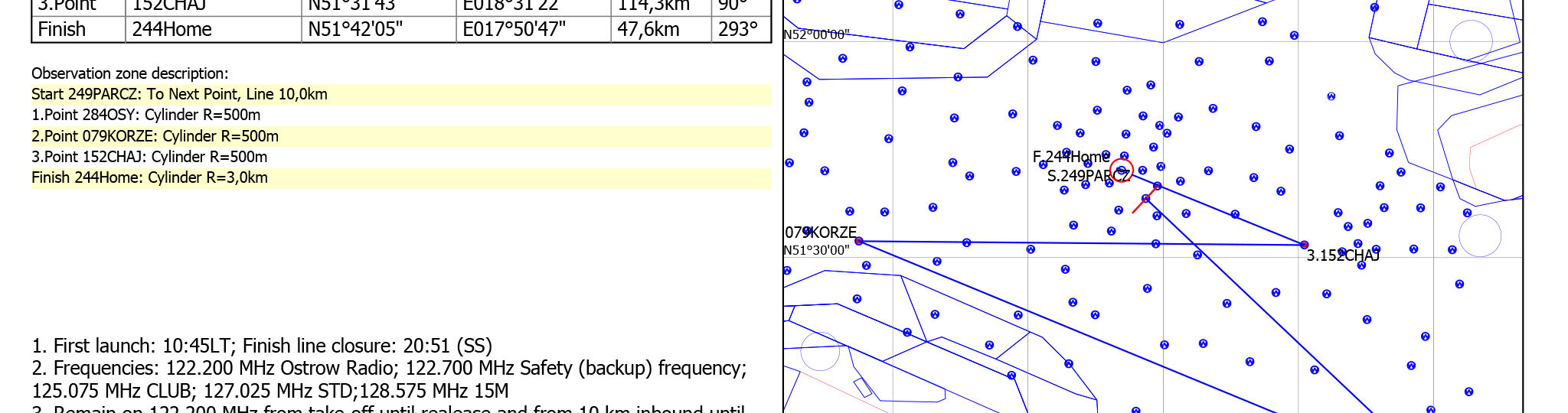The height and width of the screenshot is (413, 1568).
Task: Click the First launch 10:45LT note line
Action: (x=262, y=346)
